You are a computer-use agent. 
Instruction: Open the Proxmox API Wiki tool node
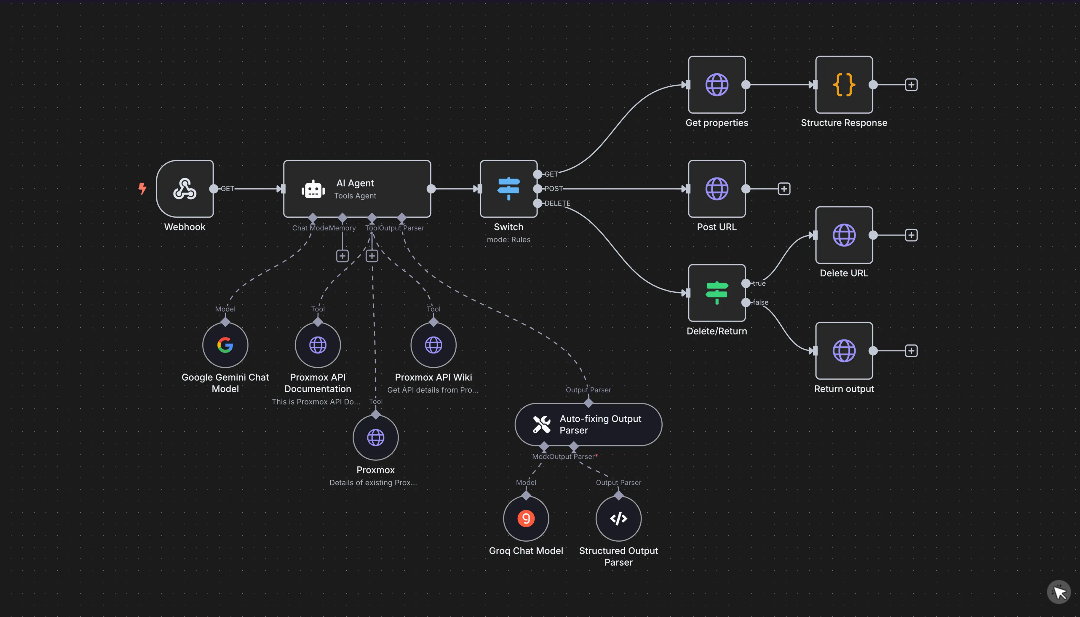coord(433,345)
